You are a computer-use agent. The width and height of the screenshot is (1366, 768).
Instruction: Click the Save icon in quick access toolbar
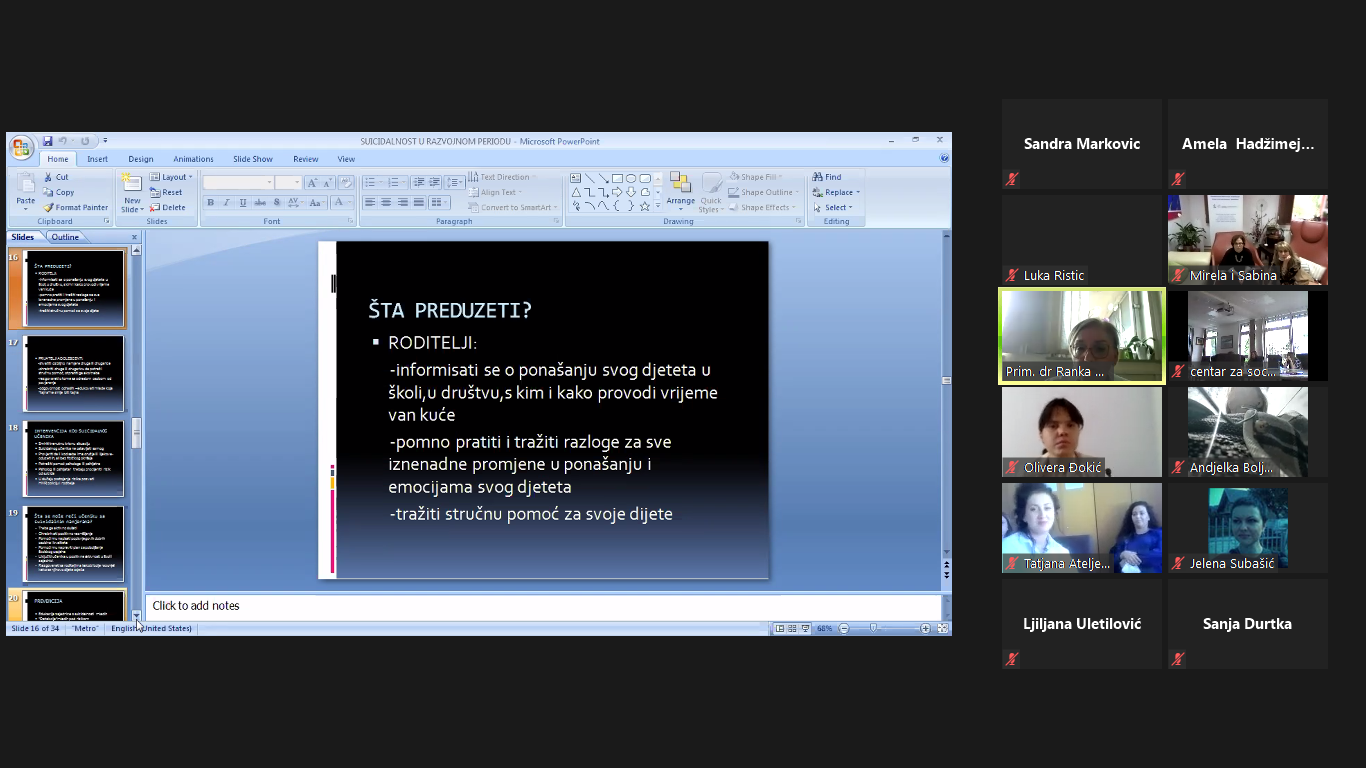(47, 141)
